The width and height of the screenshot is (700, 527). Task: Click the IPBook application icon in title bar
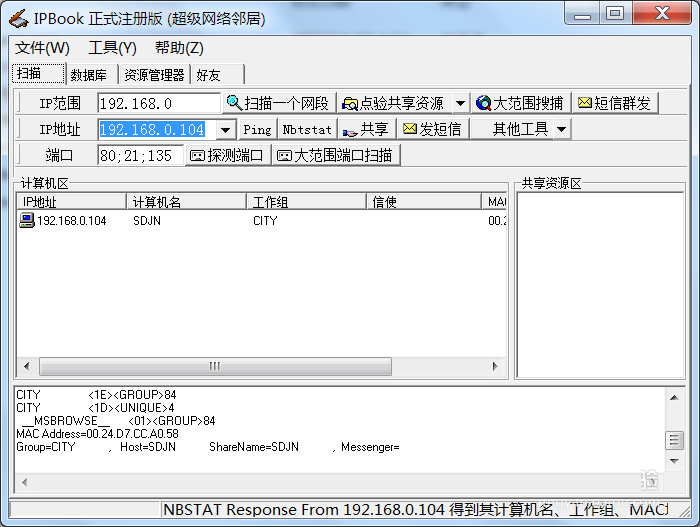pyautogui.click(x=19, y=19)
